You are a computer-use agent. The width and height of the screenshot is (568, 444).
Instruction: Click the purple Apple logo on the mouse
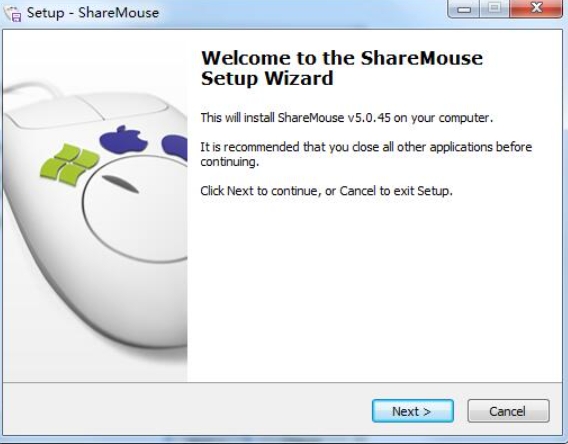(124, 139)
